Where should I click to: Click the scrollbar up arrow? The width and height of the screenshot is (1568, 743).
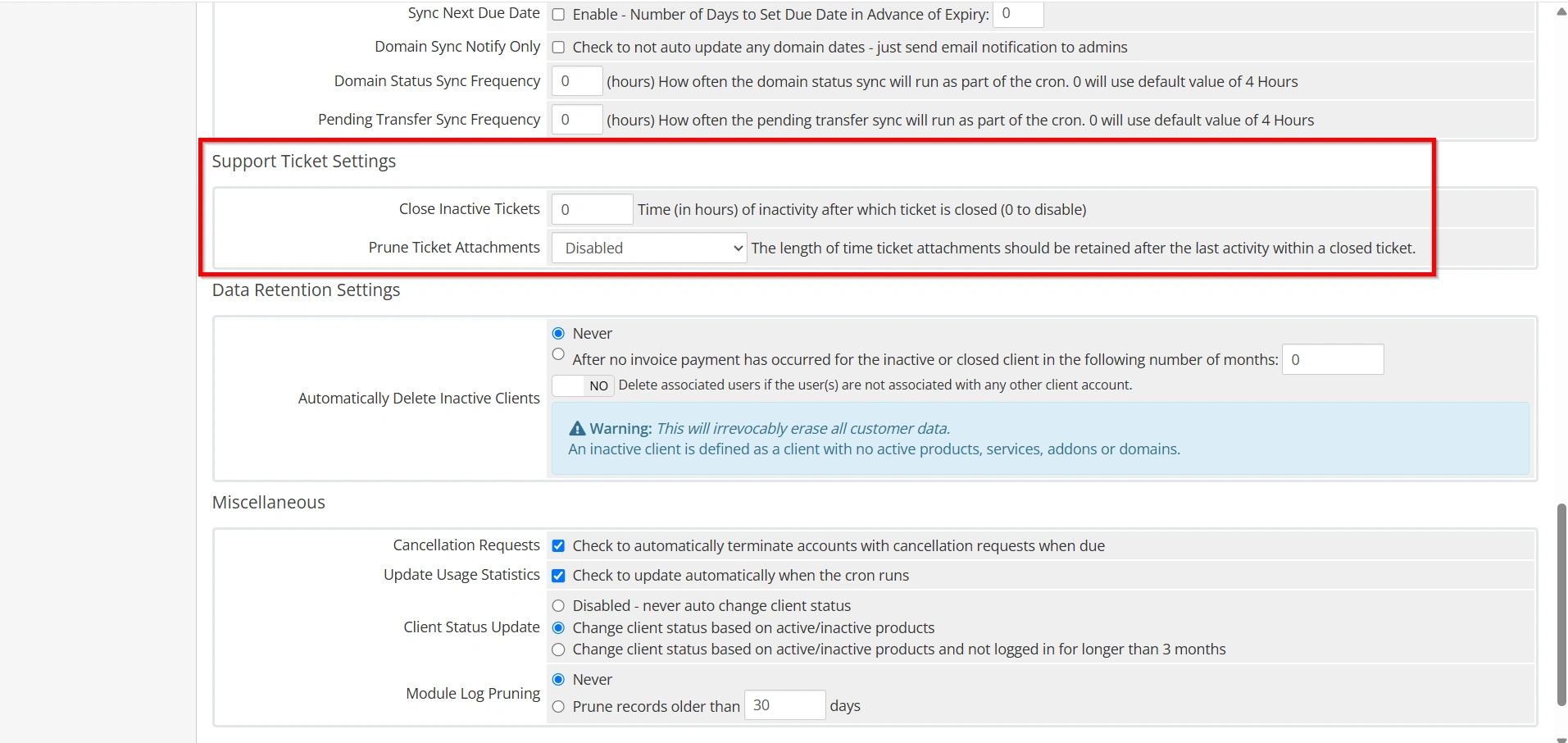pos(1561,11)
